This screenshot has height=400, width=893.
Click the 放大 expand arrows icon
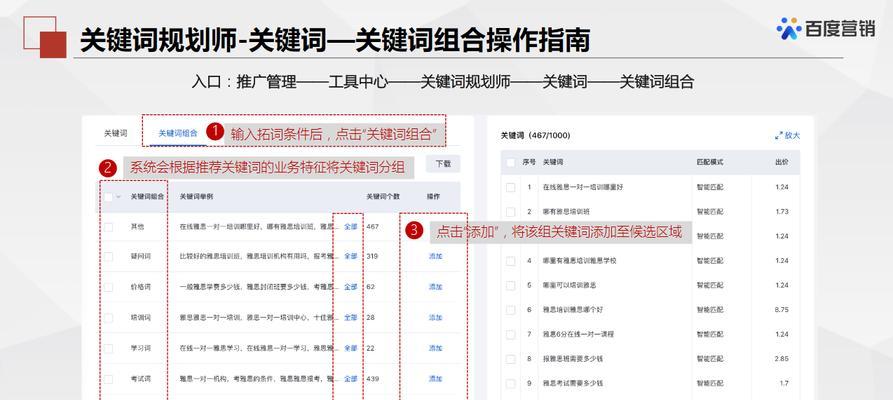[x=779, y=136]
